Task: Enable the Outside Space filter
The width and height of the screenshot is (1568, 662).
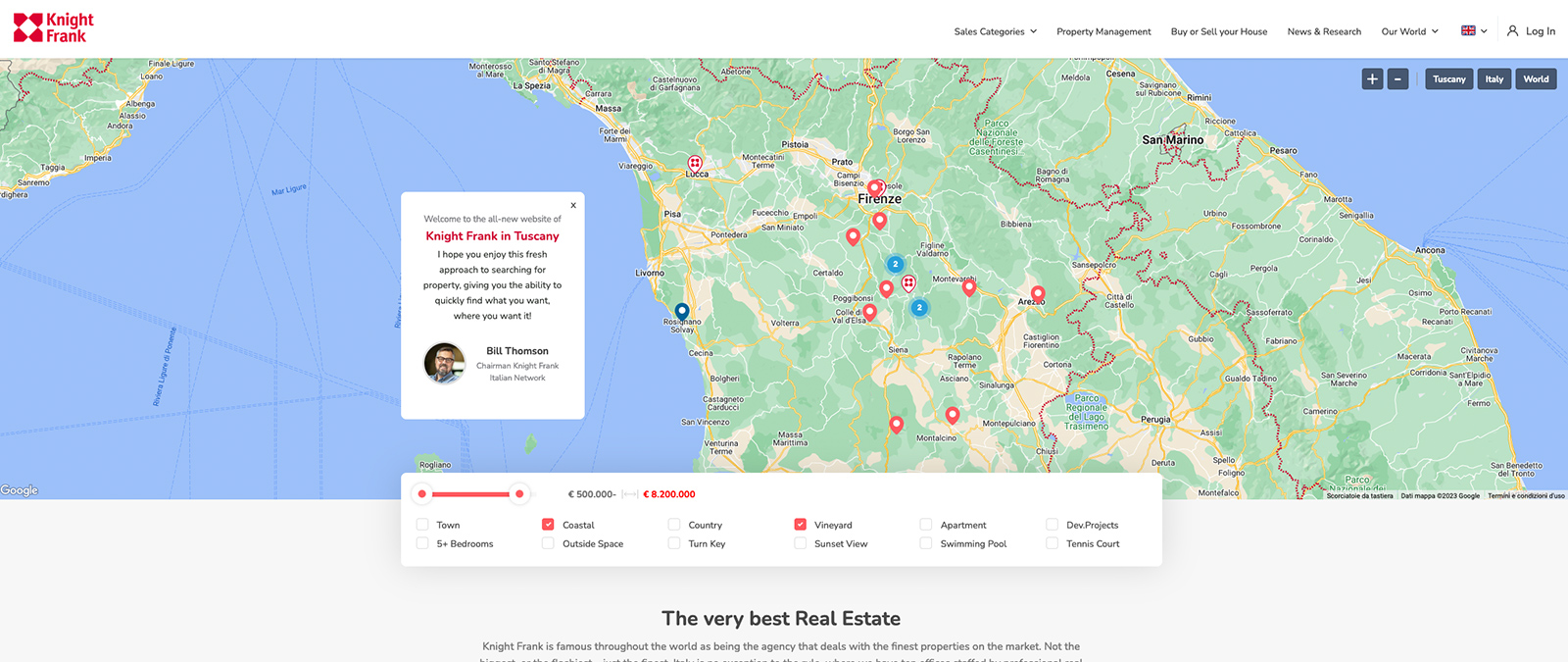Action: coord(548,543)
